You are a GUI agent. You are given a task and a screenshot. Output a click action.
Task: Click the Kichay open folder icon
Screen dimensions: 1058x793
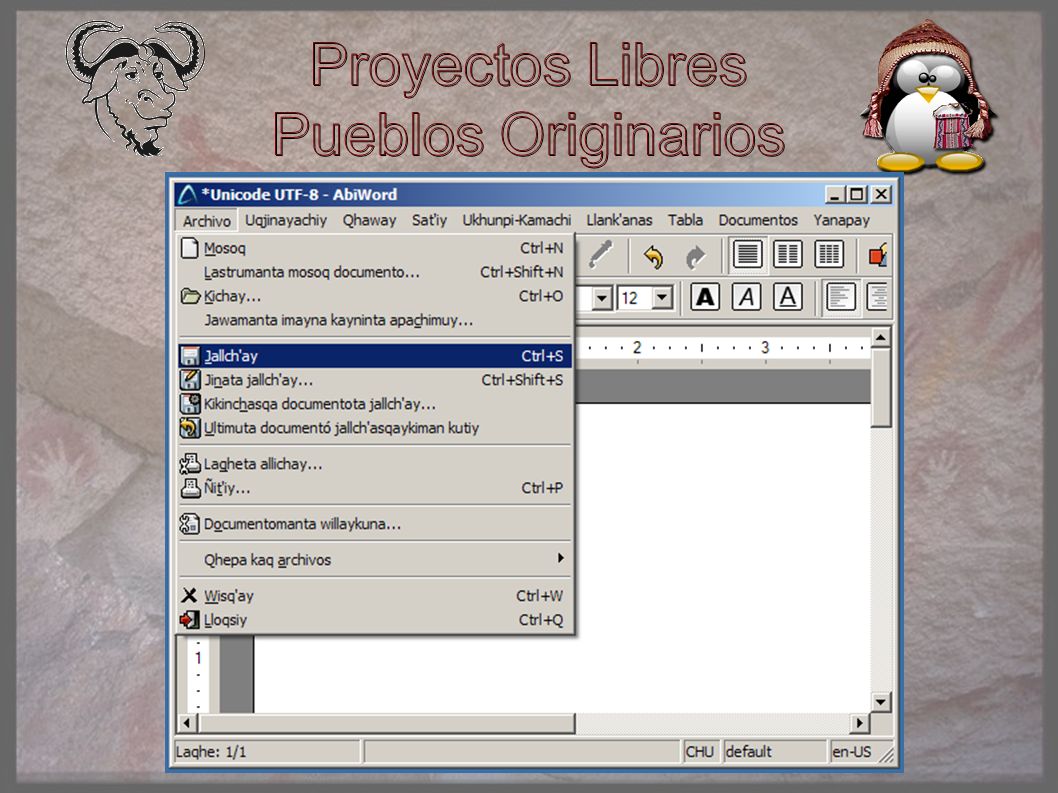coord(190,296)
